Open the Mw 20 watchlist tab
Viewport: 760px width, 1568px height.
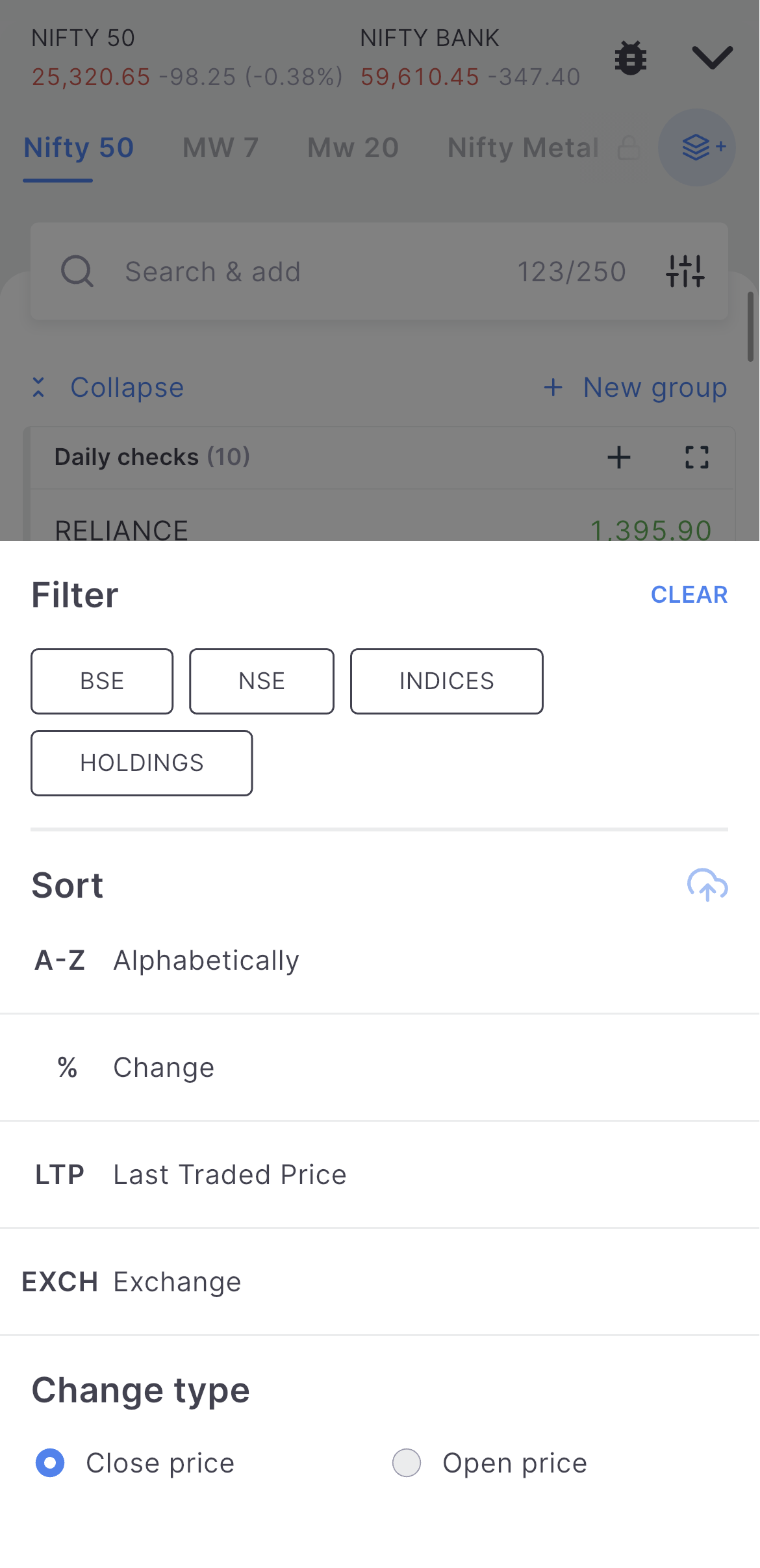point(353,148)
